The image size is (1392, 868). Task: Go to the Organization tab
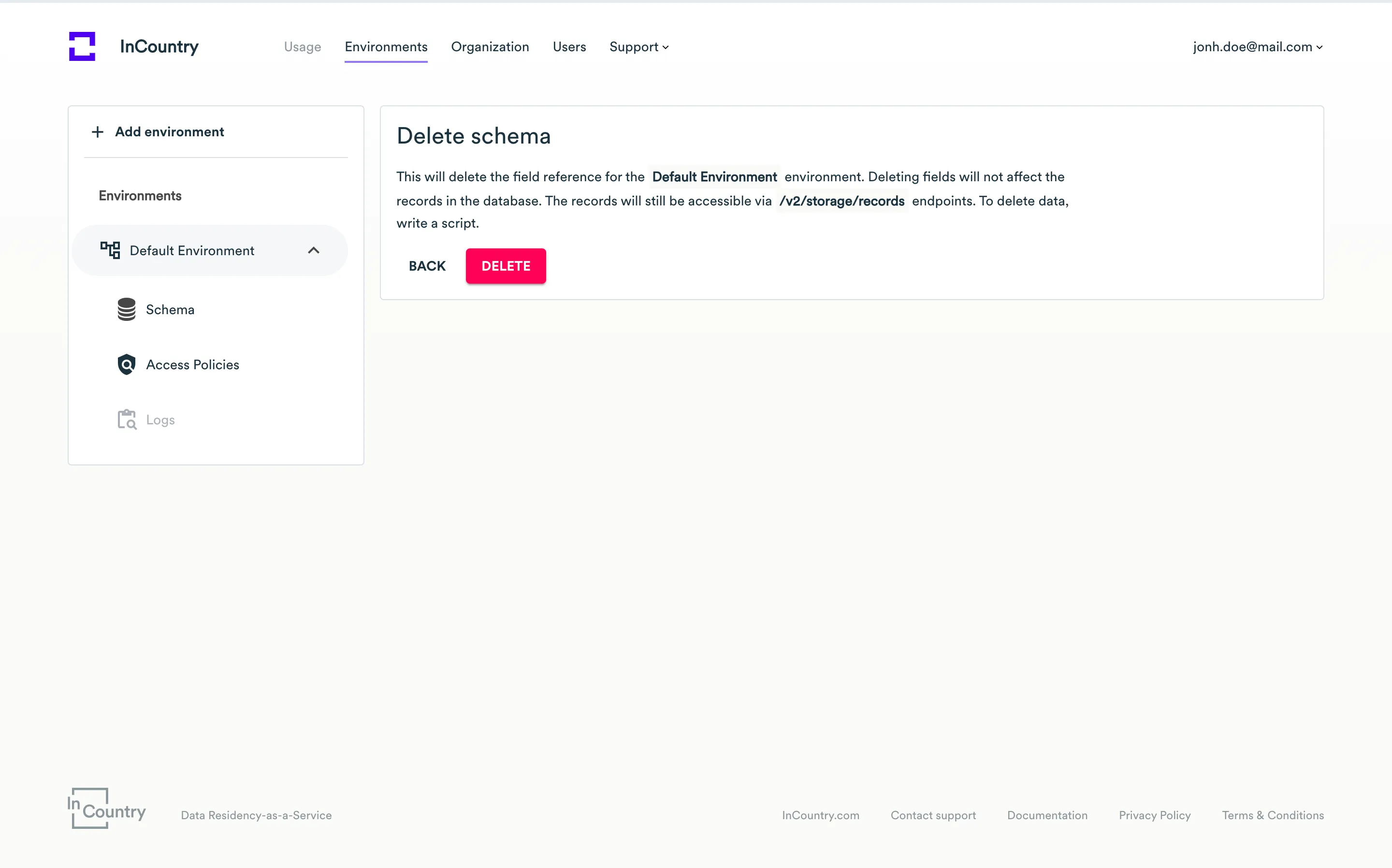click(490, 47)
